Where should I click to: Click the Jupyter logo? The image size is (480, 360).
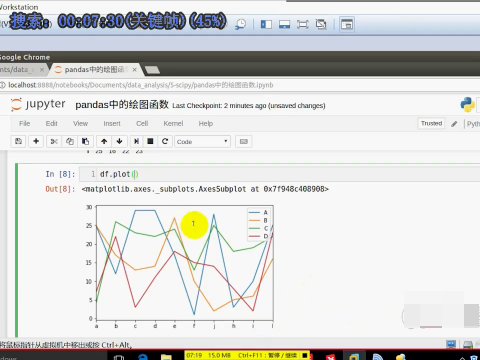point(38,104)
